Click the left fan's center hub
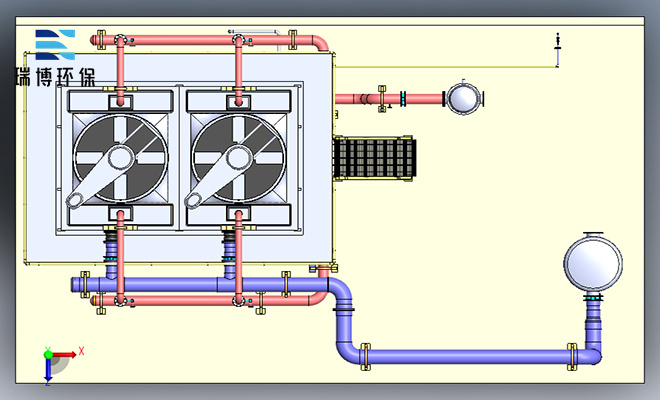 click(121, 157)
